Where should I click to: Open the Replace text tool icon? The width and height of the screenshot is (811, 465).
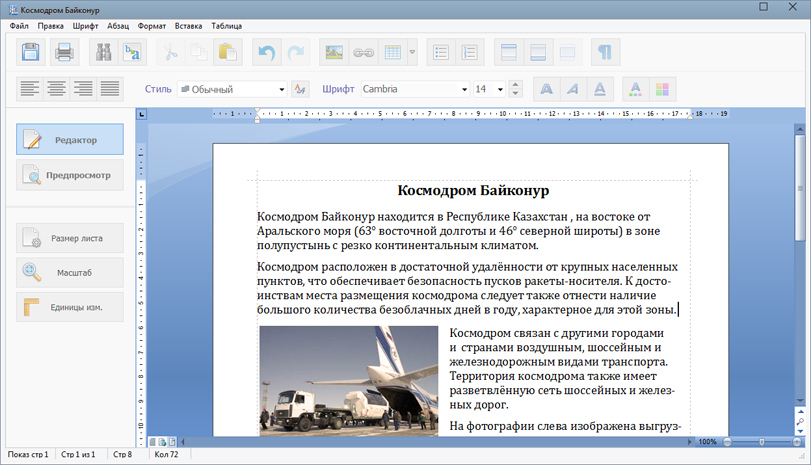[x=132, y=52]
